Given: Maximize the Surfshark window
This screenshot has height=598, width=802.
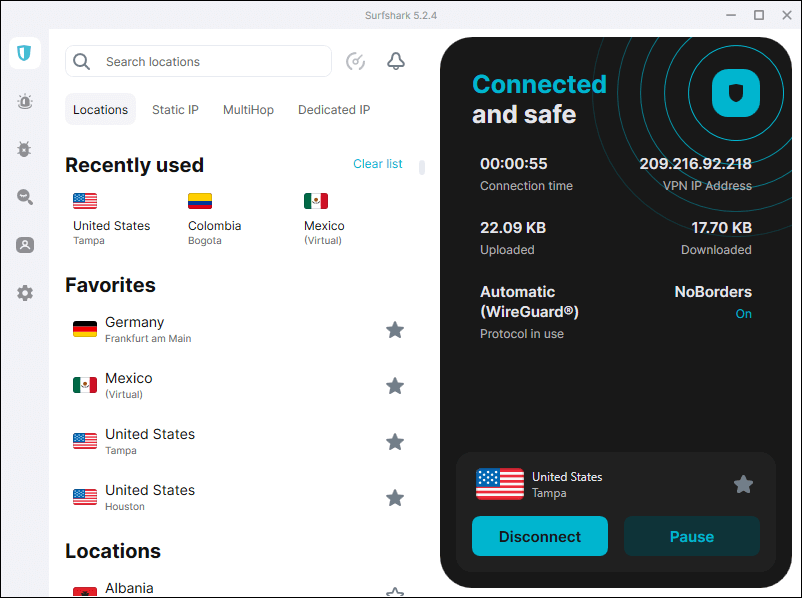Looking at the screenshot, I should (759, 15).
